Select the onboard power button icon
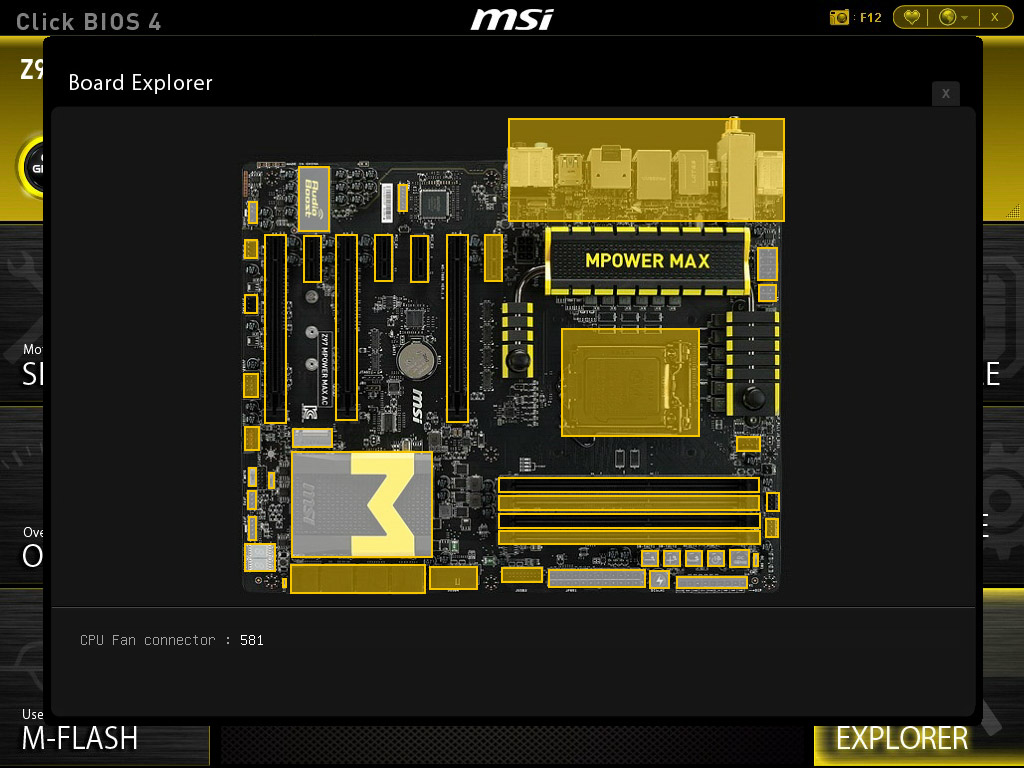This screenshot has height=768, width=1024. [x=716, y=558]
